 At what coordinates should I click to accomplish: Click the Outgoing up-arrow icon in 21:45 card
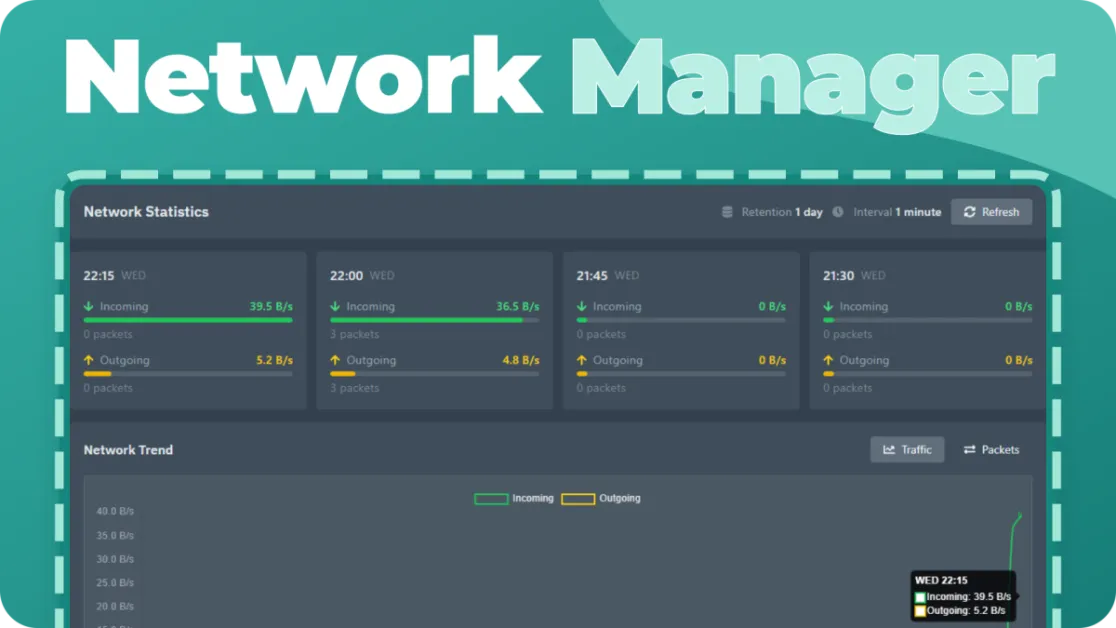581,360
